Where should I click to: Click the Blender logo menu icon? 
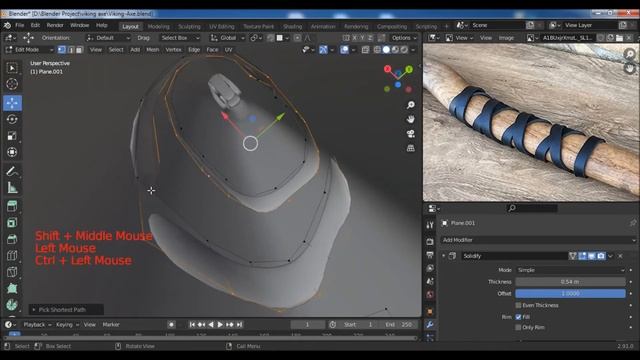[x=7, y=25]
